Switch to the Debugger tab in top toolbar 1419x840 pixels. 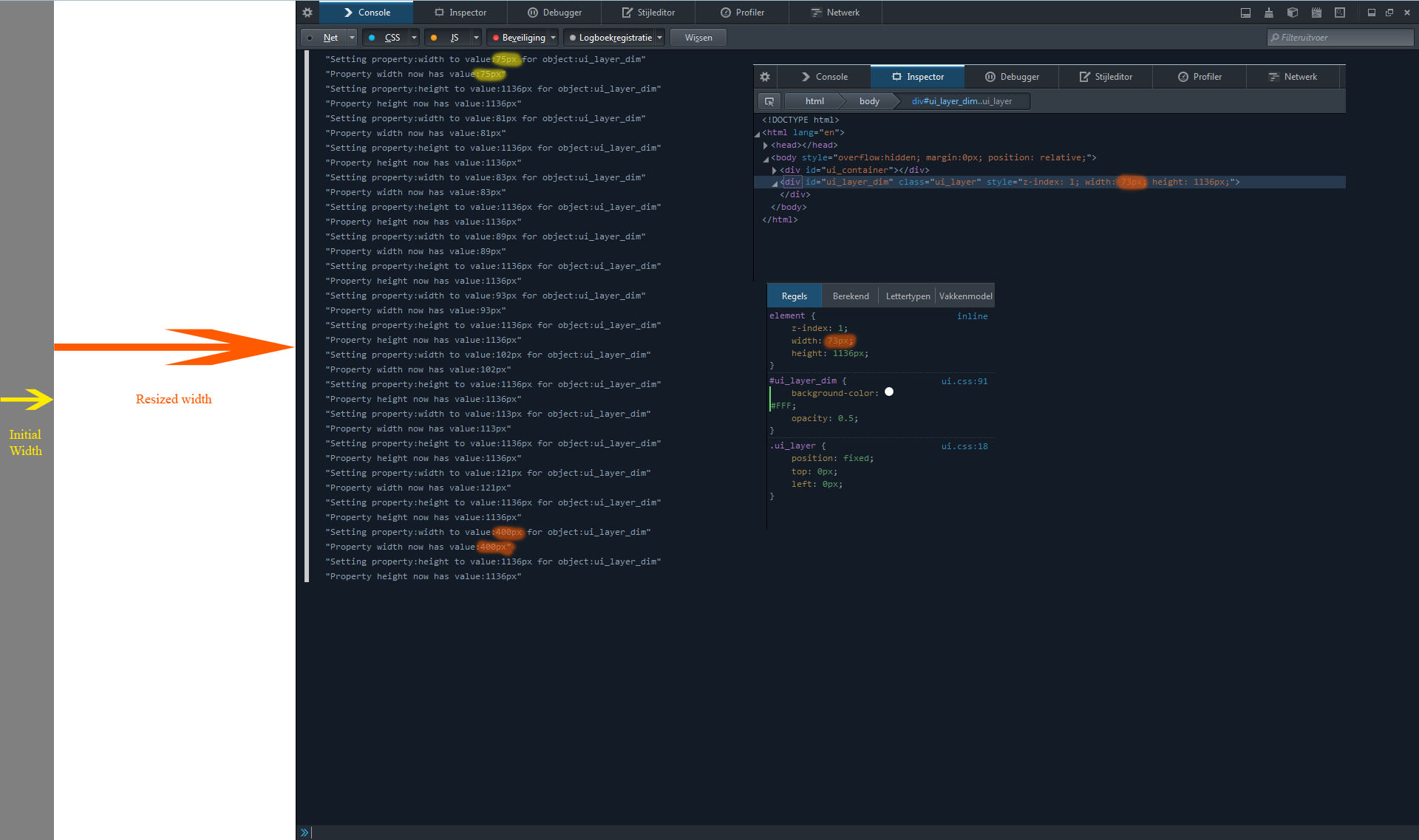(554, 13)
